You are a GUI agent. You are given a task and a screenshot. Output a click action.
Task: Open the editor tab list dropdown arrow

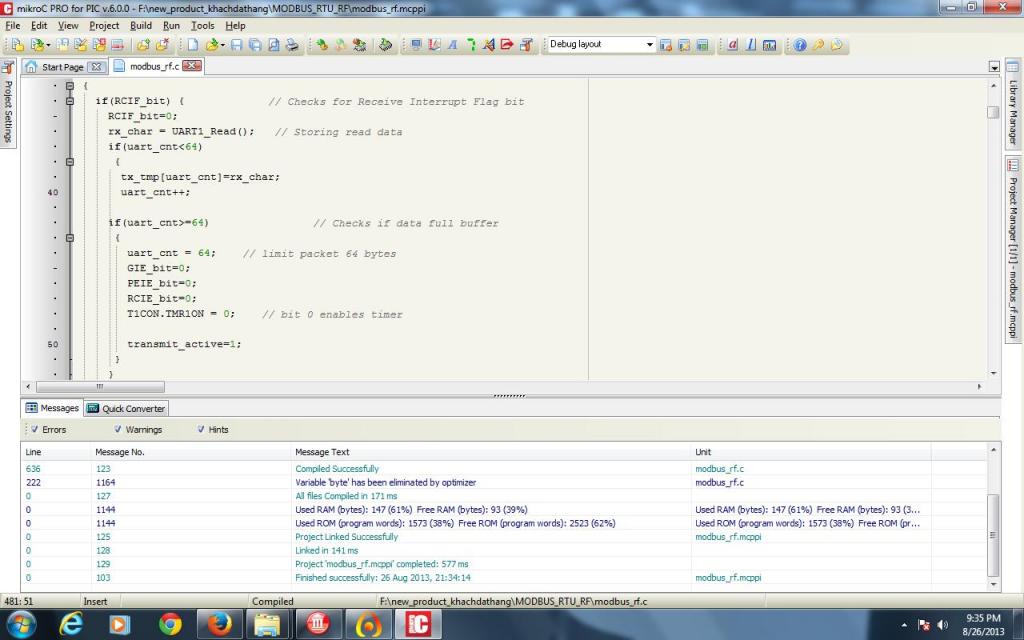tap(994, 67)
